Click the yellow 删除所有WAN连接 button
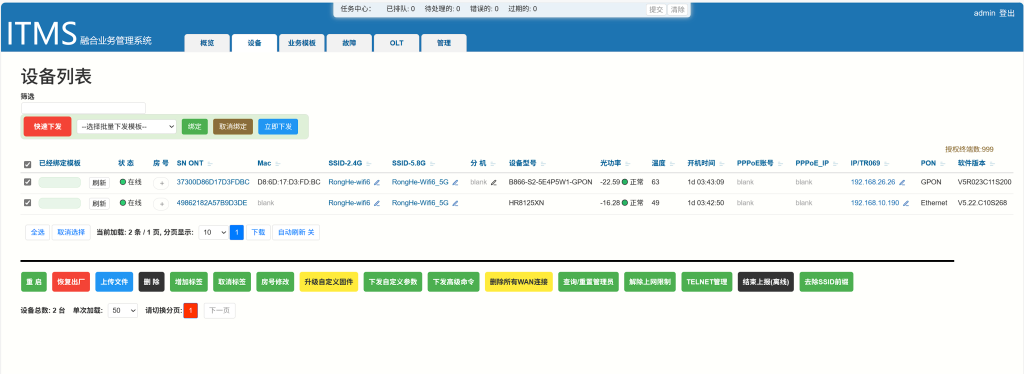This screenshot has width=1024, height=374. click(519, 282)
